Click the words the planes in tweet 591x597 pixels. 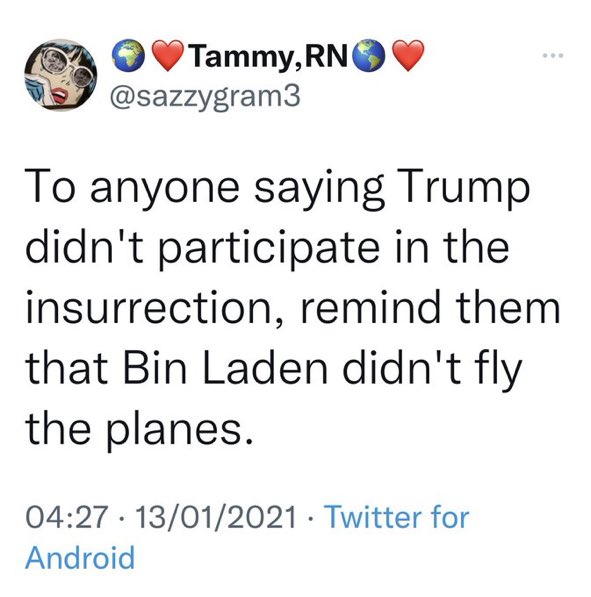(139, 430)
